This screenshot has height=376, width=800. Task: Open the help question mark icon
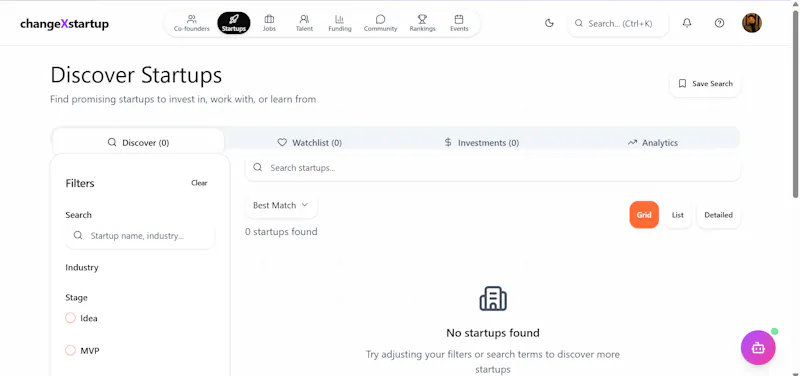(x=719, y=23)
